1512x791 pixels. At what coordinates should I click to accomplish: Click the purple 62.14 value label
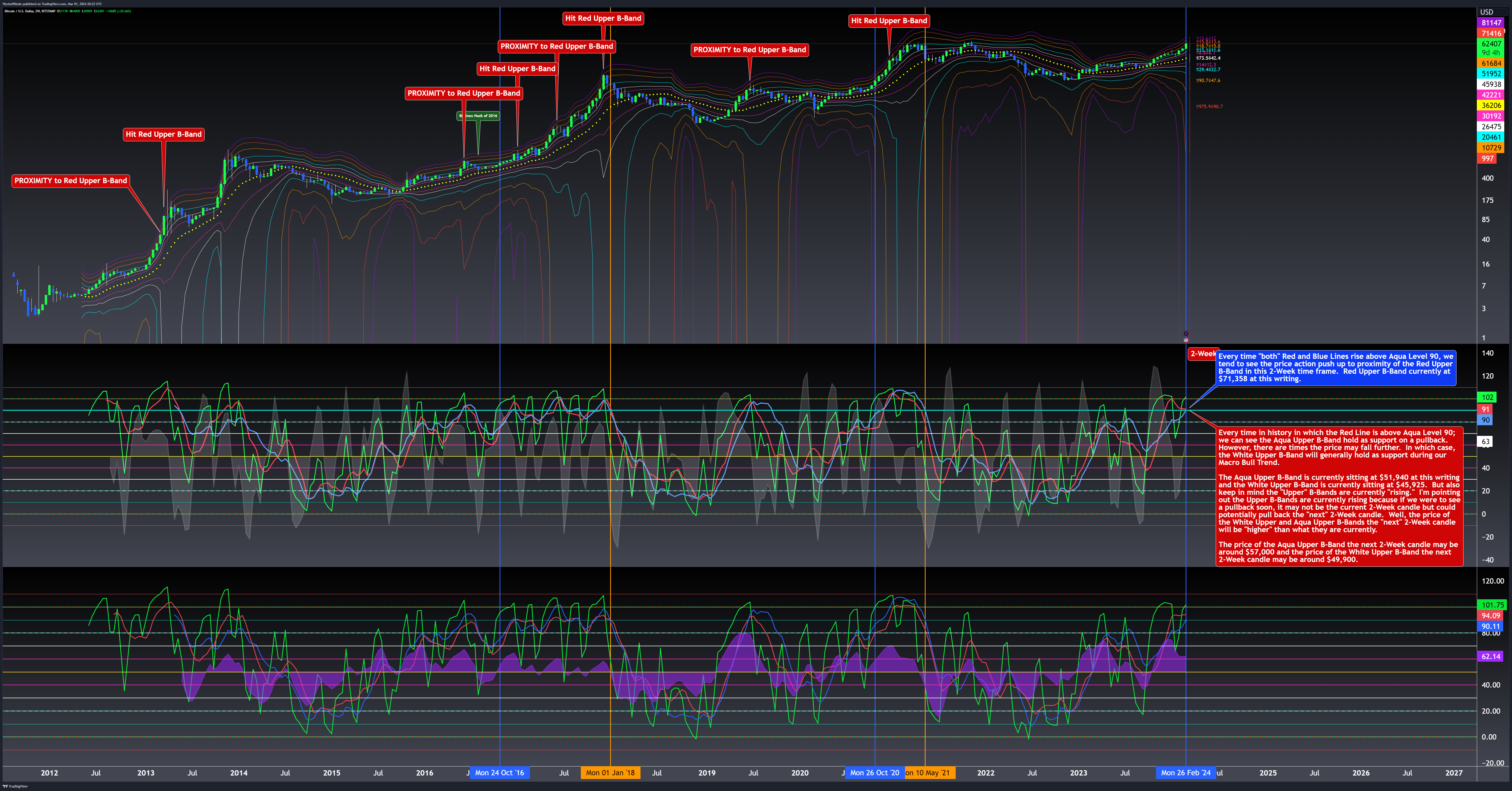pos(1490,657)
